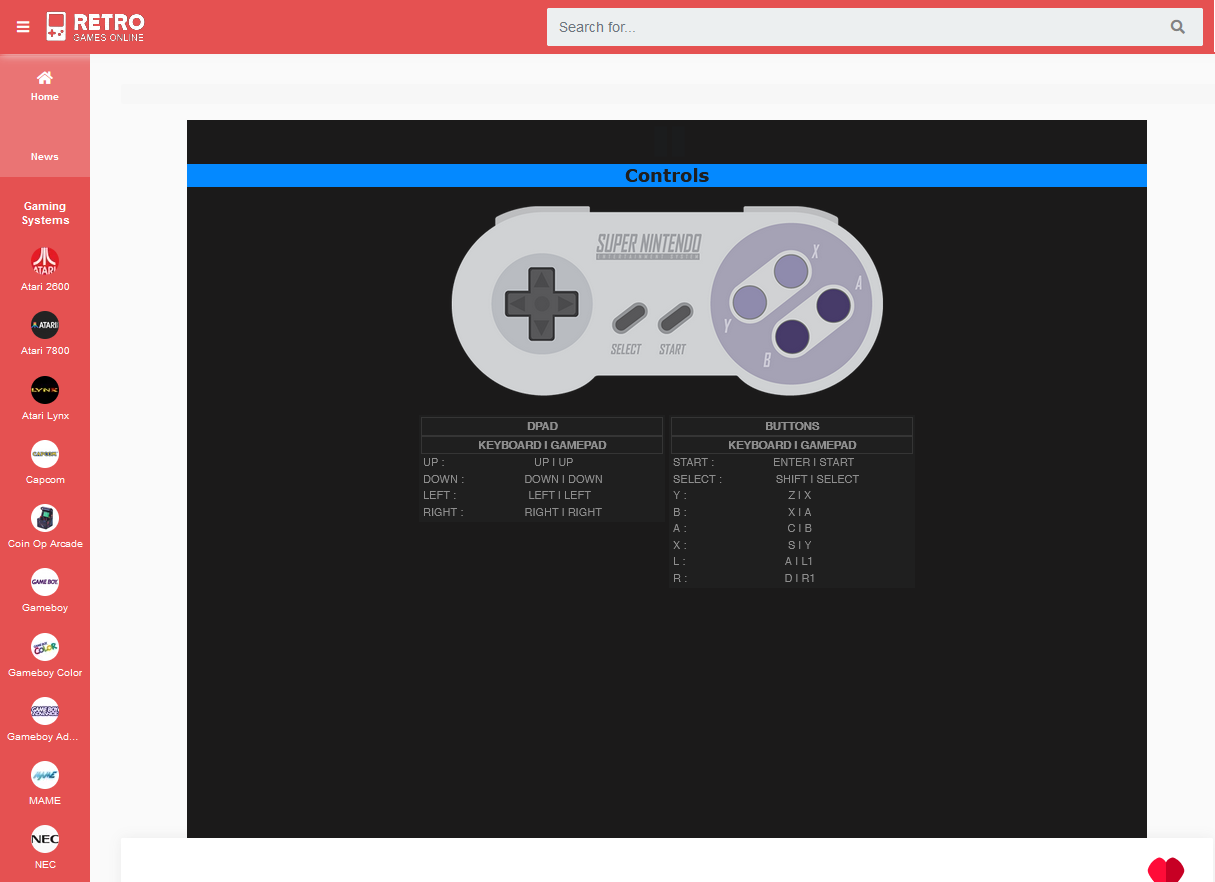Select the Coin Op Arcade icon
This screenshot has width=1215, height=882.
[x=44, y=518]
